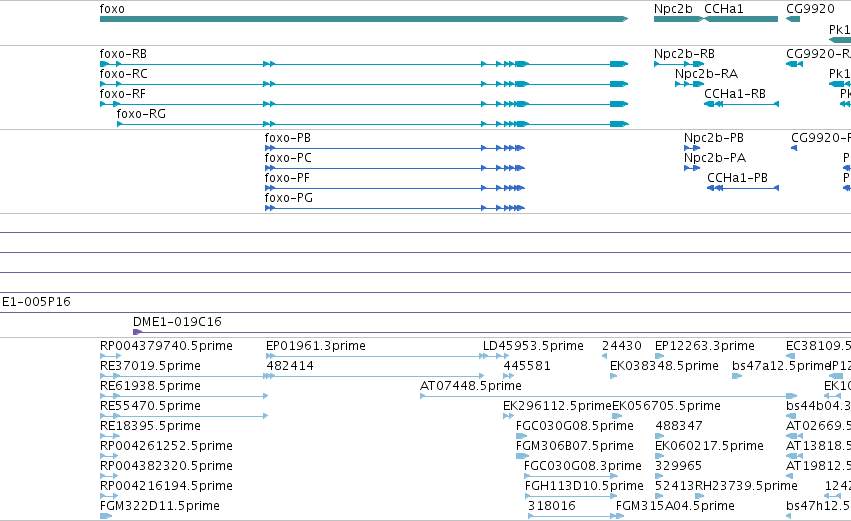Select the CCHa1-PB protein feature

point(743,188)
